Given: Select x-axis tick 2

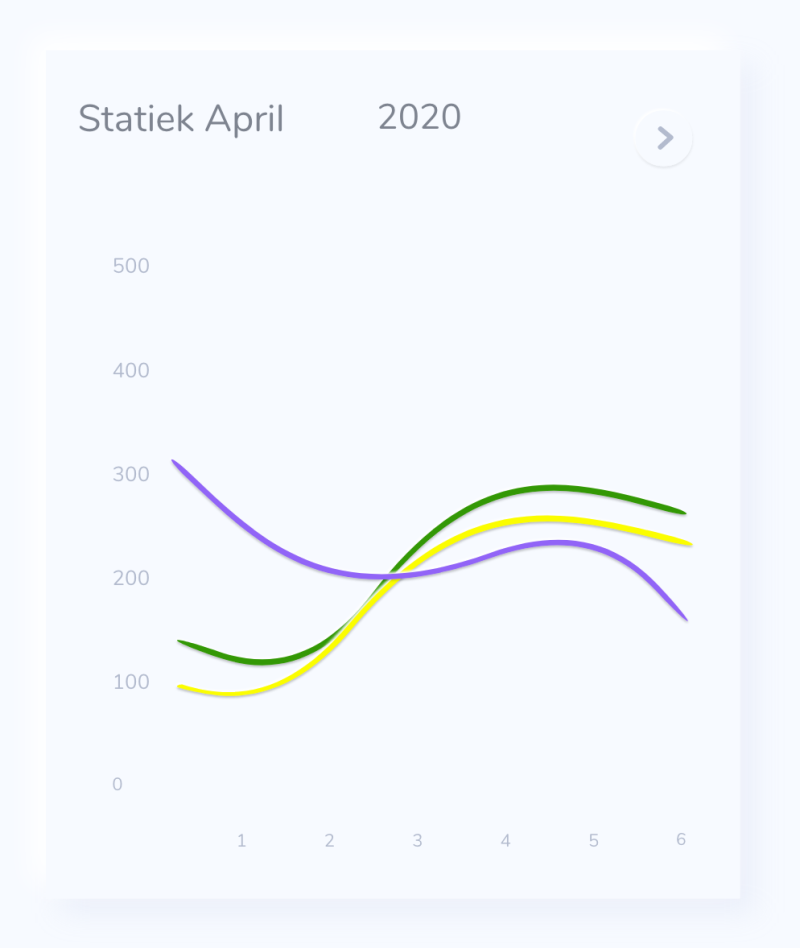Looking at the screenshot, I should (330, 840).
